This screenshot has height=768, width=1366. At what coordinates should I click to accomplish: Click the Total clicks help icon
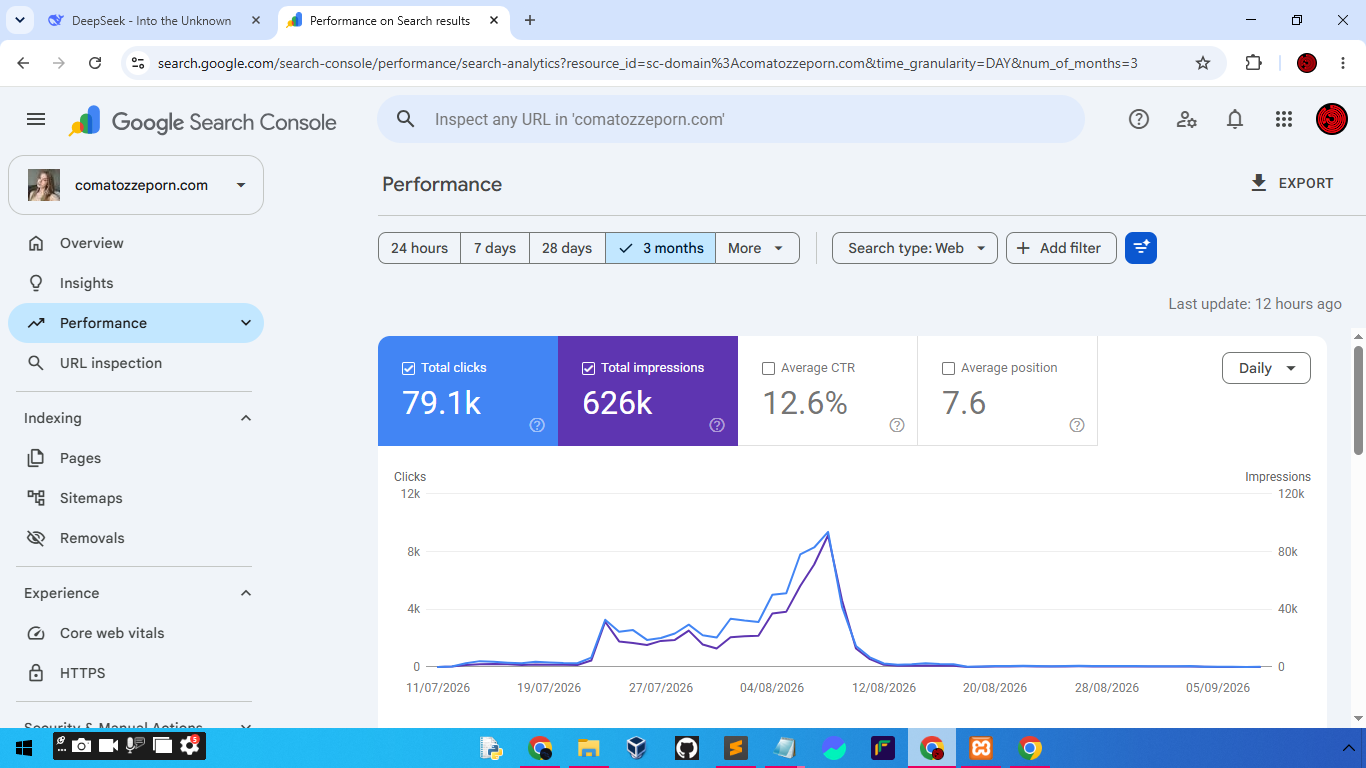click(537, 425)
